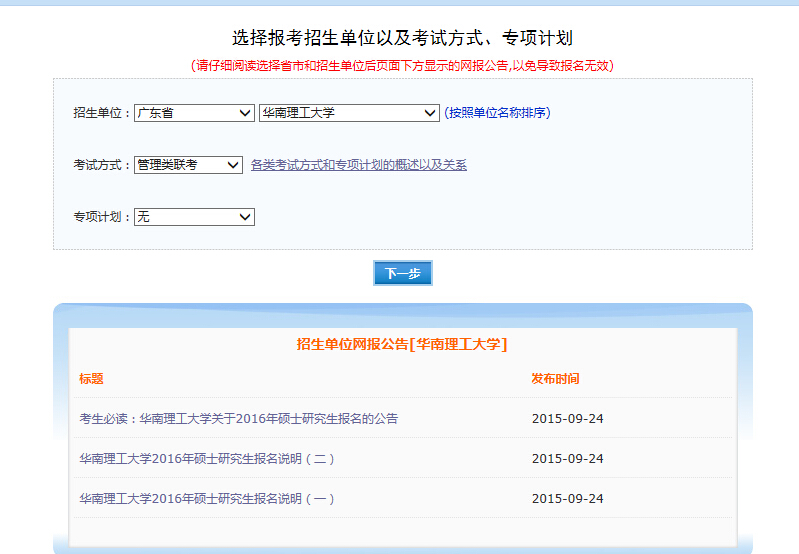Click the page title 选择报考招生单位以及考试方式、专项计划
799x554 pixels.
[402, 38]
